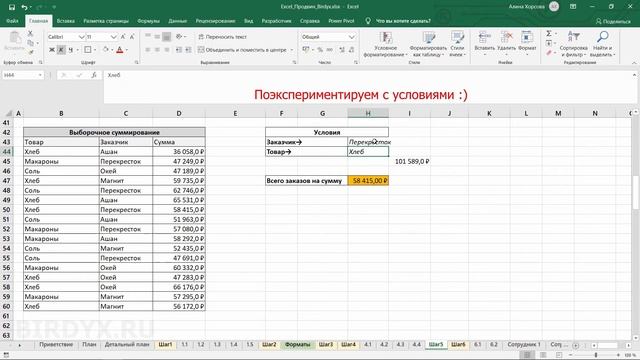Open Форматировать как таблицу gallery
Viewport: 640px width, 360px height.
[428, 44]
